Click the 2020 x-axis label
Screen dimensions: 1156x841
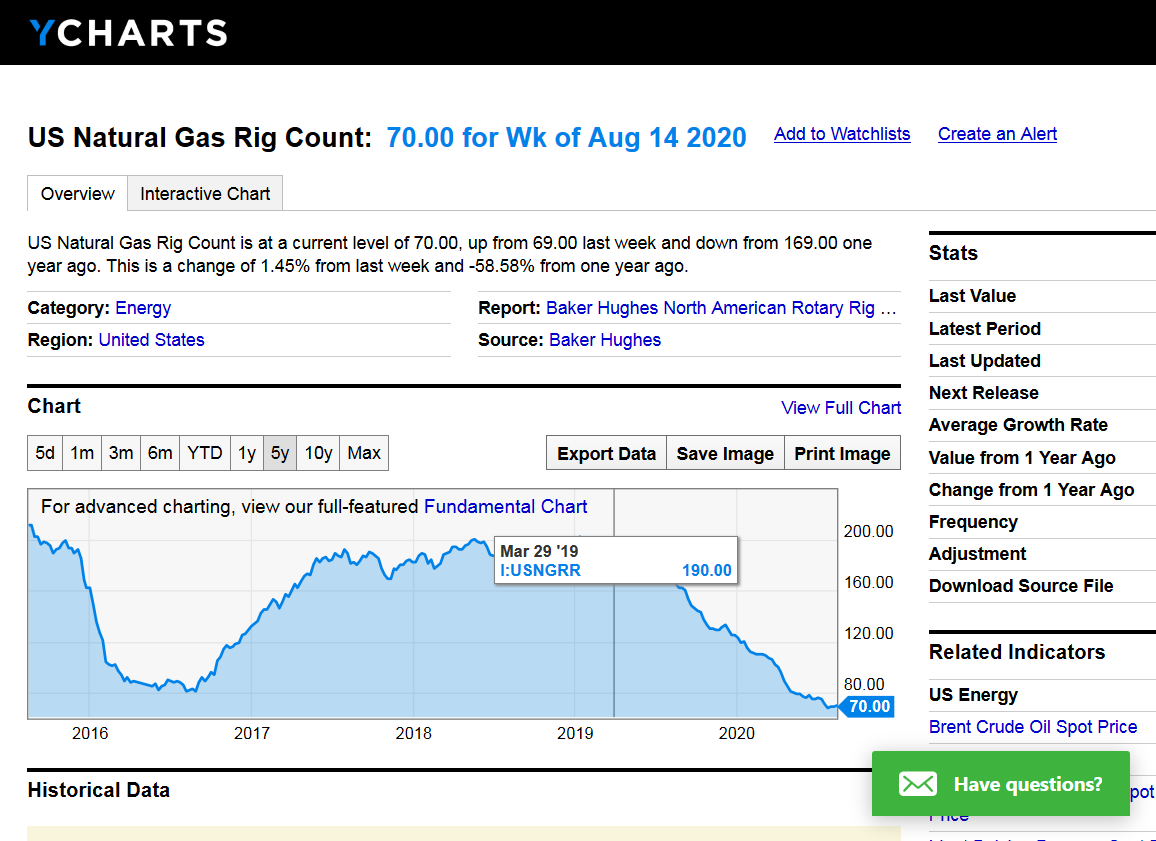[x=737, y=733]
